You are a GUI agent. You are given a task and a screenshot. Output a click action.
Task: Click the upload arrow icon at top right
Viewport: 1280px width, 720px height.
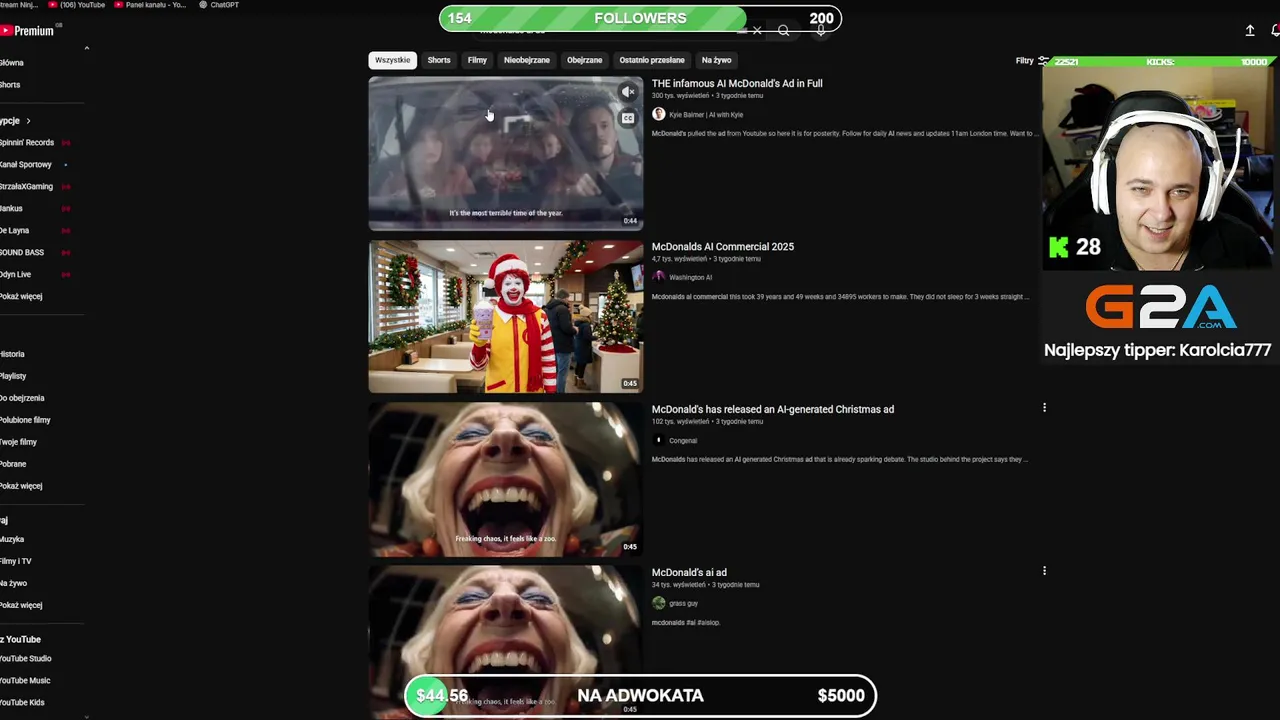pyautogui.click(x=1250, y=31)
